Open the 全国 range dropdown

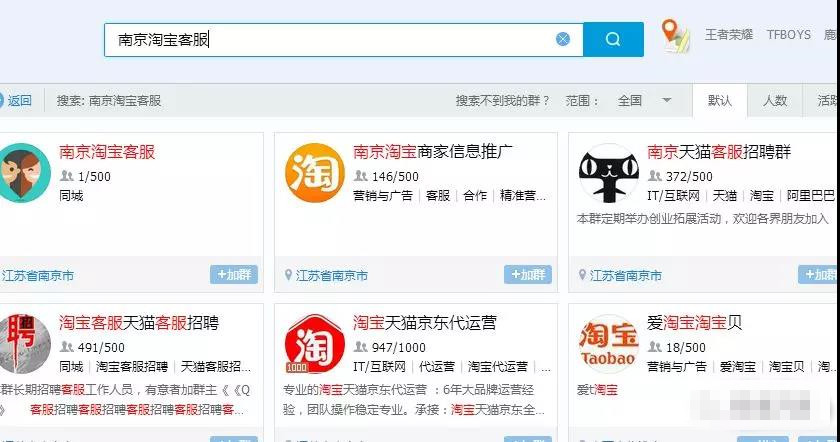click(x=644, y=100)
